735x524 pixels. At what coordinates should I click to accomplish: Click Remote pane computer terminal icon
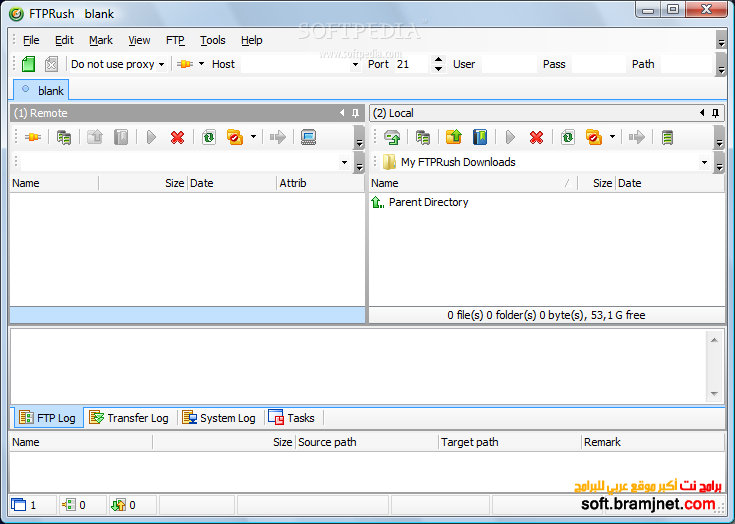coord(308,137)
